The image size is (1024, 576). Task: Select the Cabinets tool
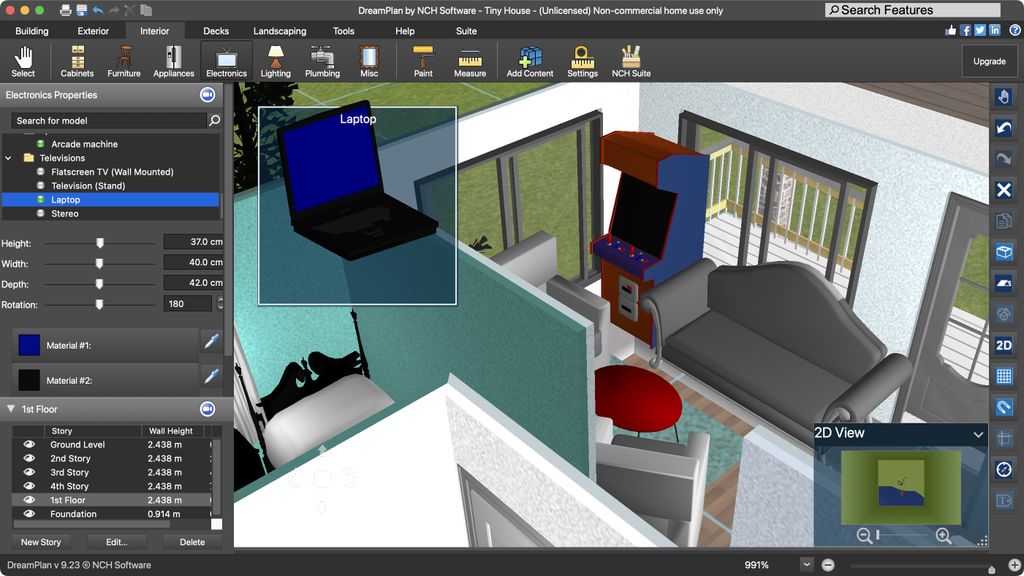click(76, 60)
